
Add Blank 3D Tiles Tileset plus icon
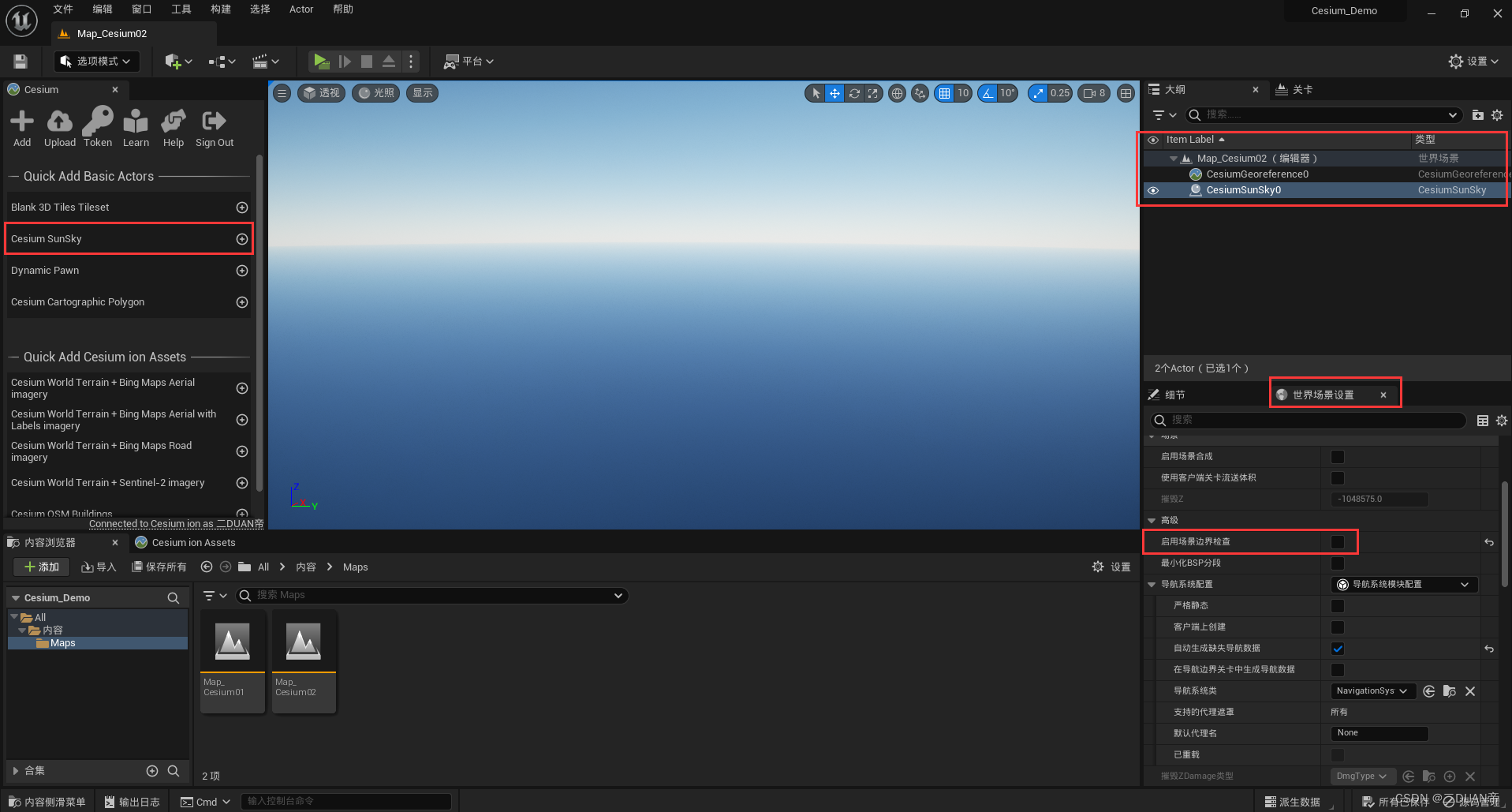[x=242, y=208]
